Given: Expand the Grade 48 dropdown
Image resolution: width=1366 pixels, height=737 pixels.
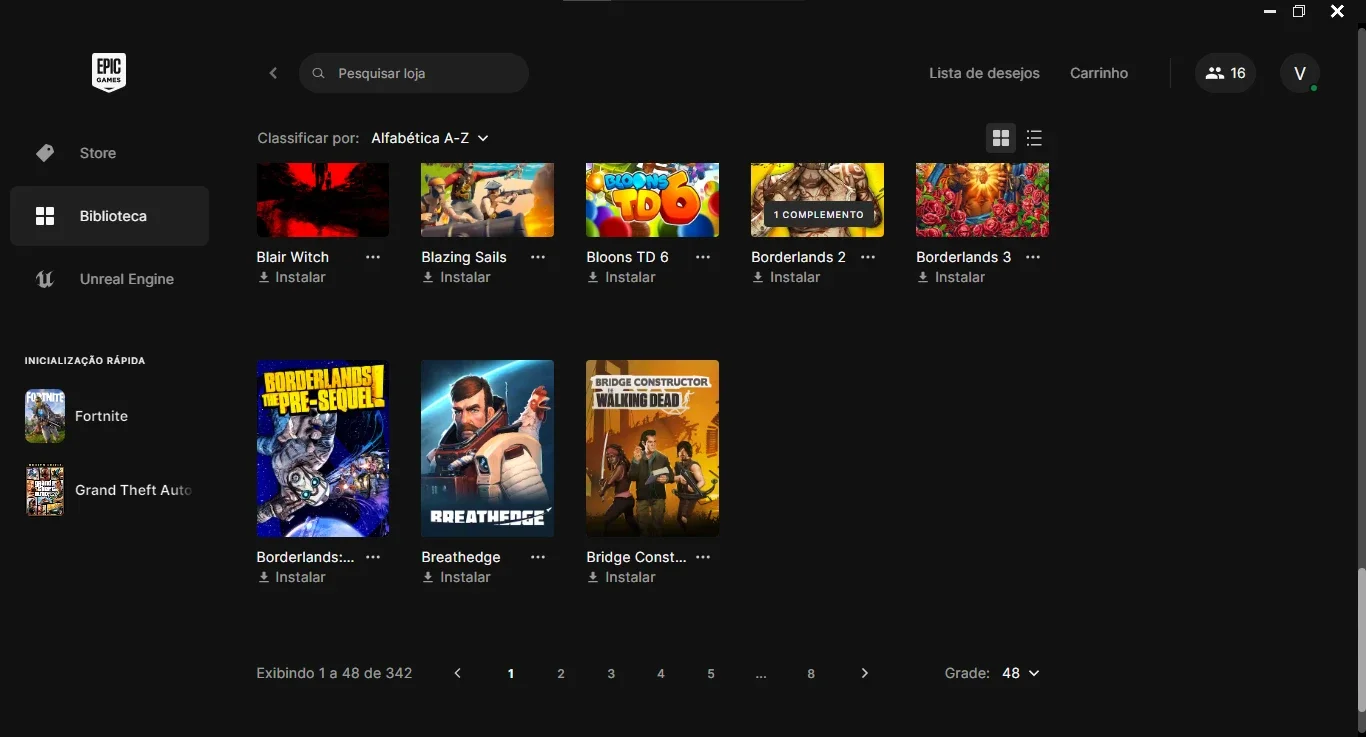Looking at the screenshot, I should tap(1021, 673).
